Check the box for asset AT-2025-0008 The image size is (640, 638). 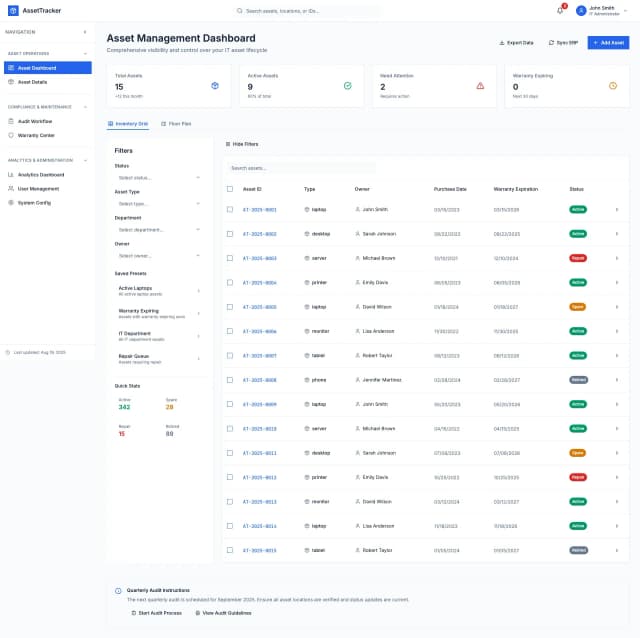click(230, 380)
